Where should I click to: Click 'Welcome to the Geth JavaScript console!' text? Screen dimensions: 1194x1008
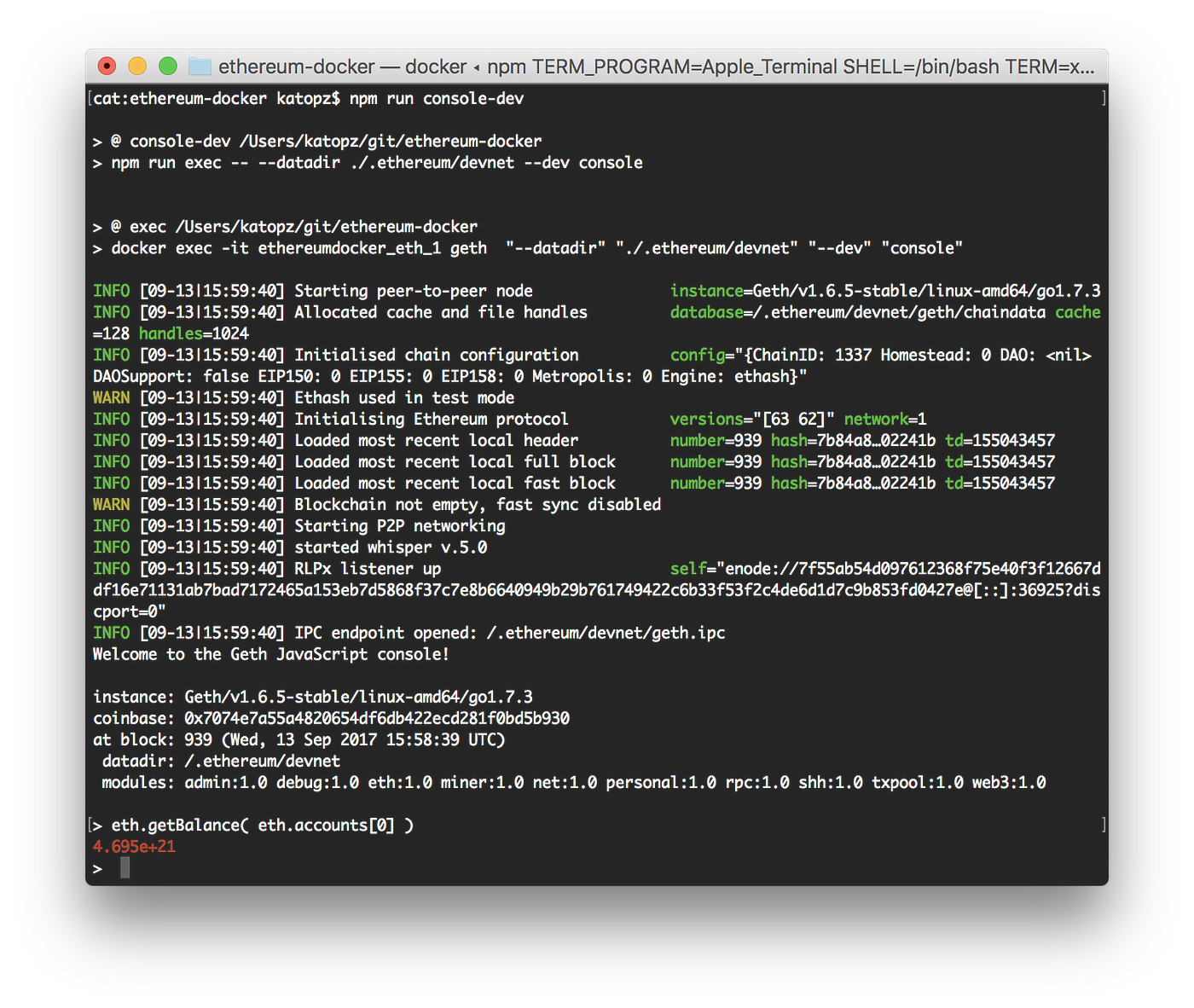click(x=271, y=654)
